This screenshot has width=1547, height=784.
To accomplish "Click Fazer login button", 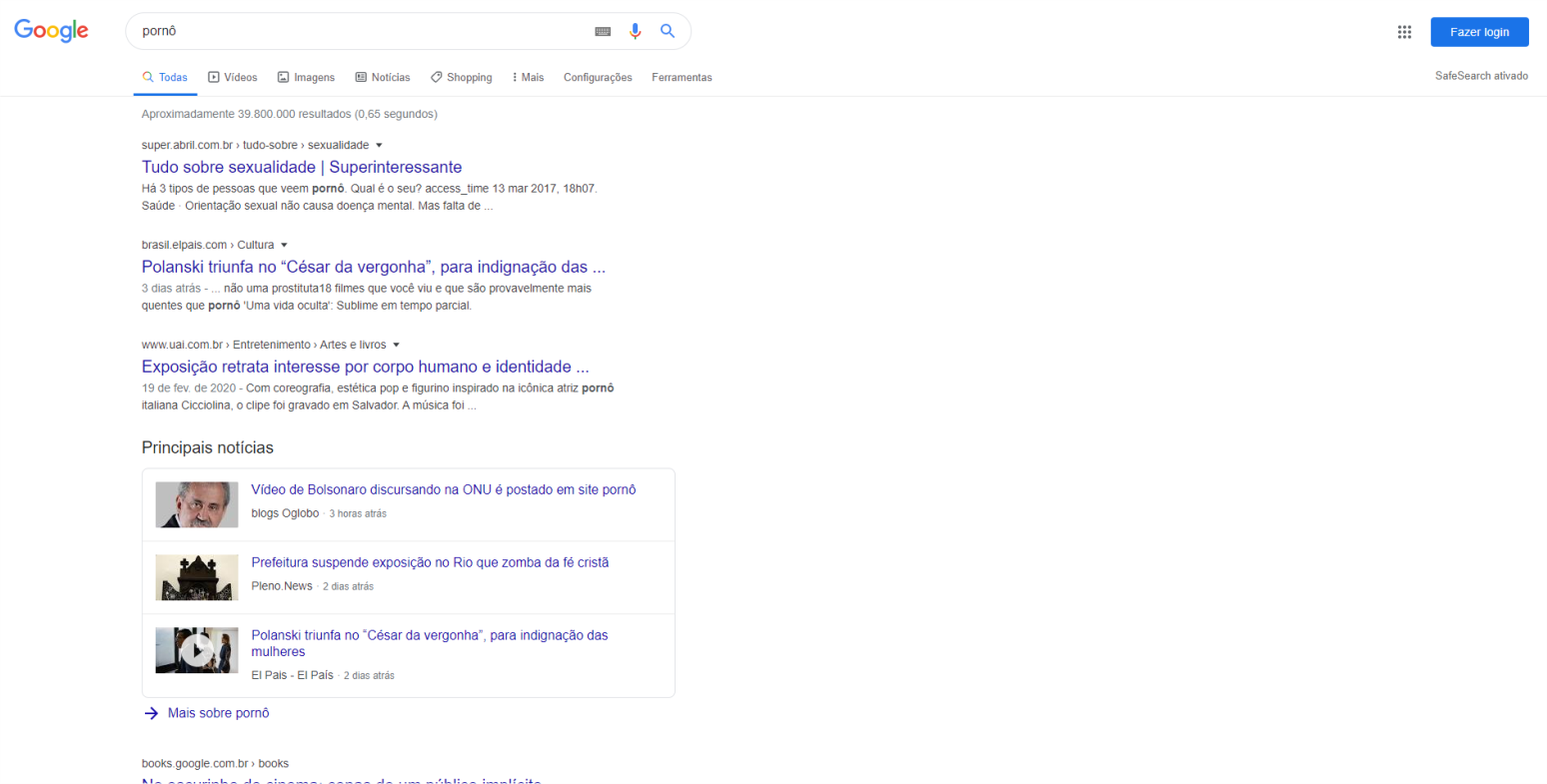I will pyautogui.click(x=1479, y=32).
